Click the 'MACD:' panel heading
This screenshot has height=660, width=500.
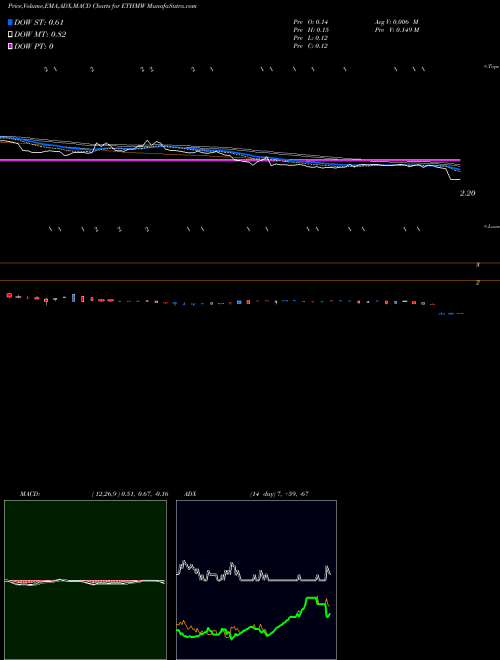(30, 494)
